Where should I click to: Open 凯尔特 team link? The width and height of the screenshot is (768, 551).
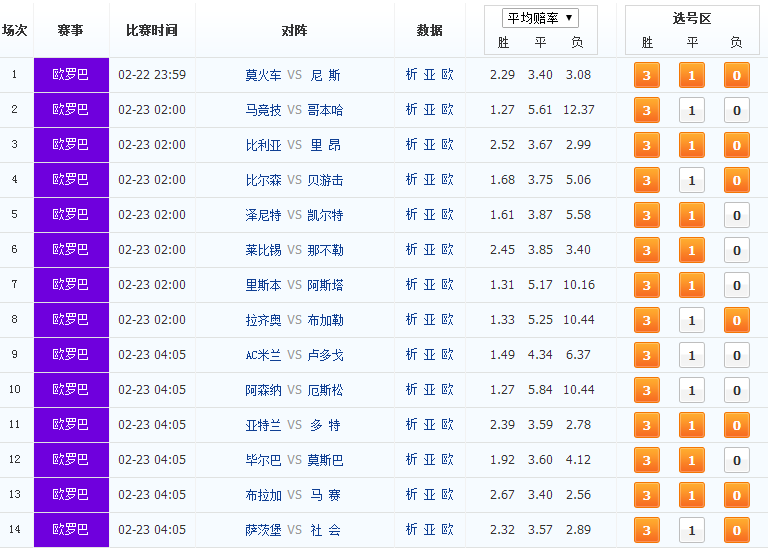click(325, 215)
